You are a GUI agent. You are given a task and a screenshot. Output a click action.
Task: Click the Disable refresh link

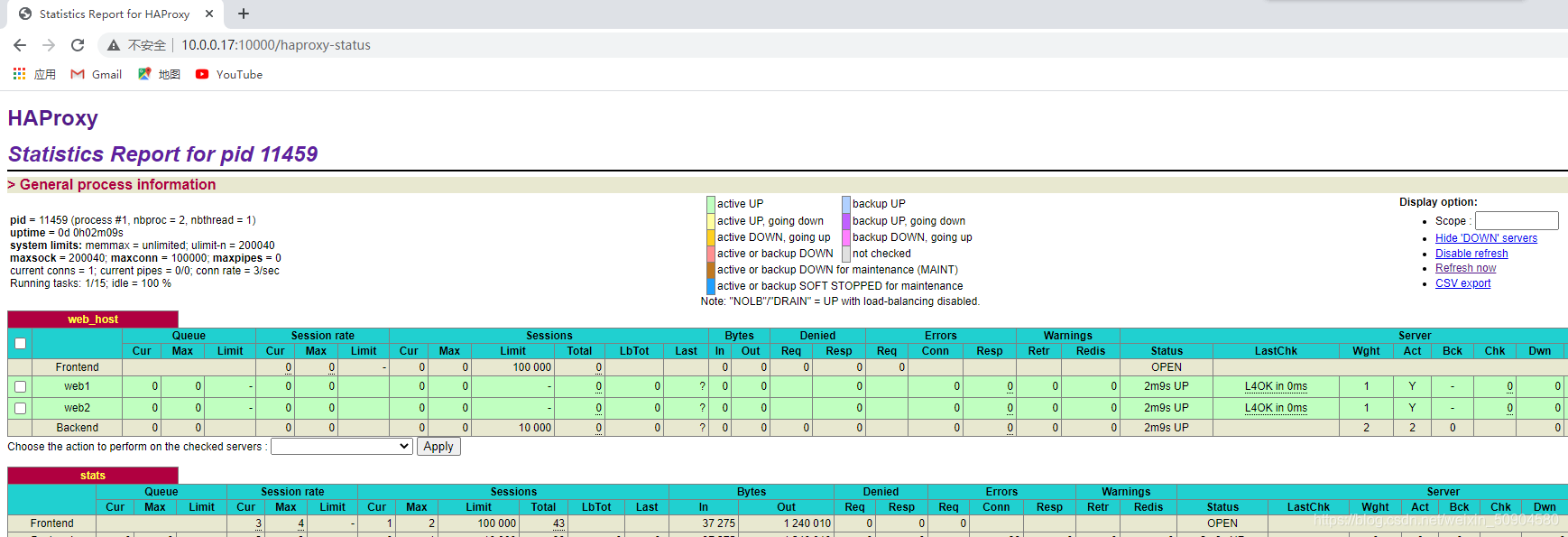point(1471,254)
